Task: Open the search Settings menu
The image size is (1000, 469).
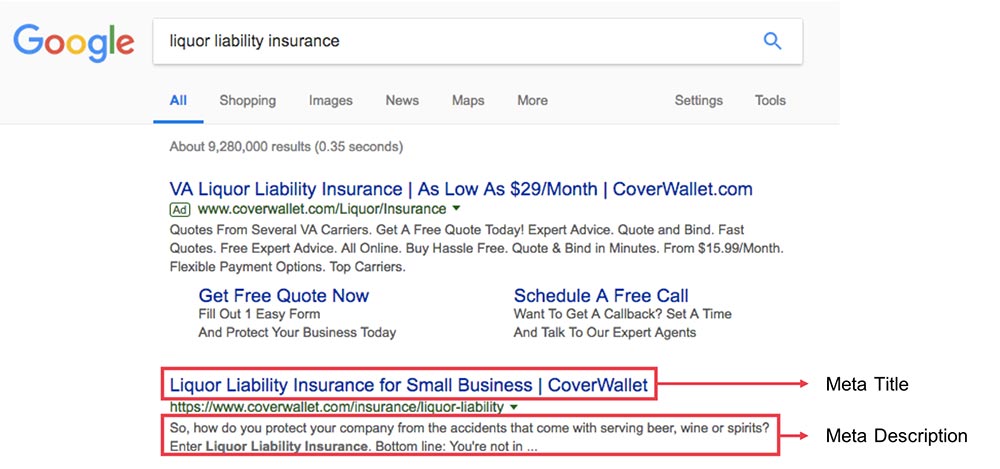Action: [x=698, y=100]
